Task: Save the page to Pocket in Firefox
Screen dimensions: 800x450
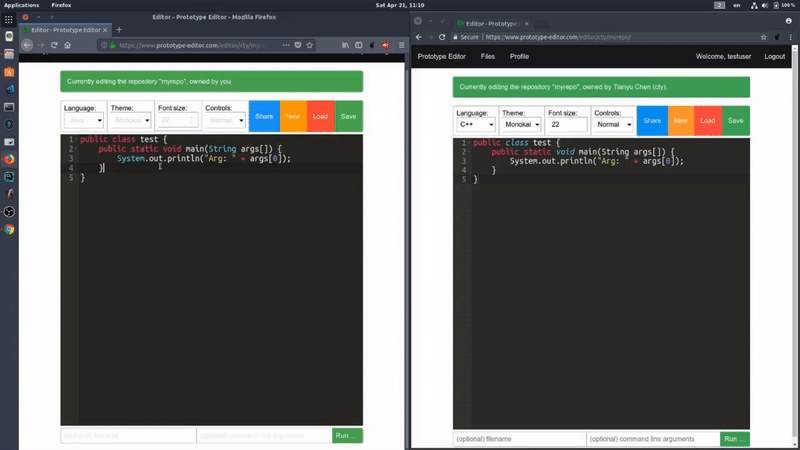Action: point(298,45)
